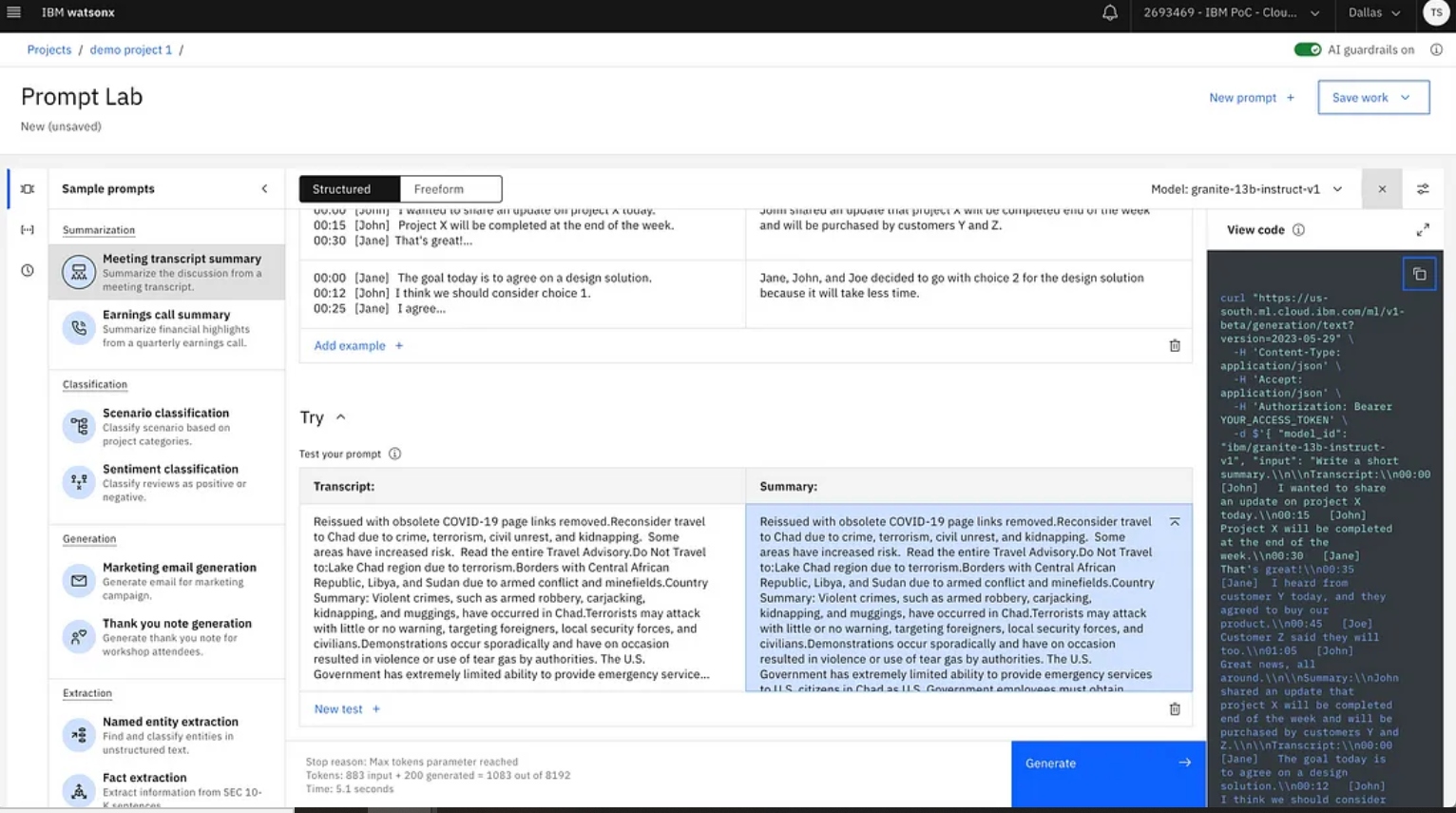This screenshot has width=1456, height=813.
Task: Click the Summarization category heading
Action: coord(99,230)
